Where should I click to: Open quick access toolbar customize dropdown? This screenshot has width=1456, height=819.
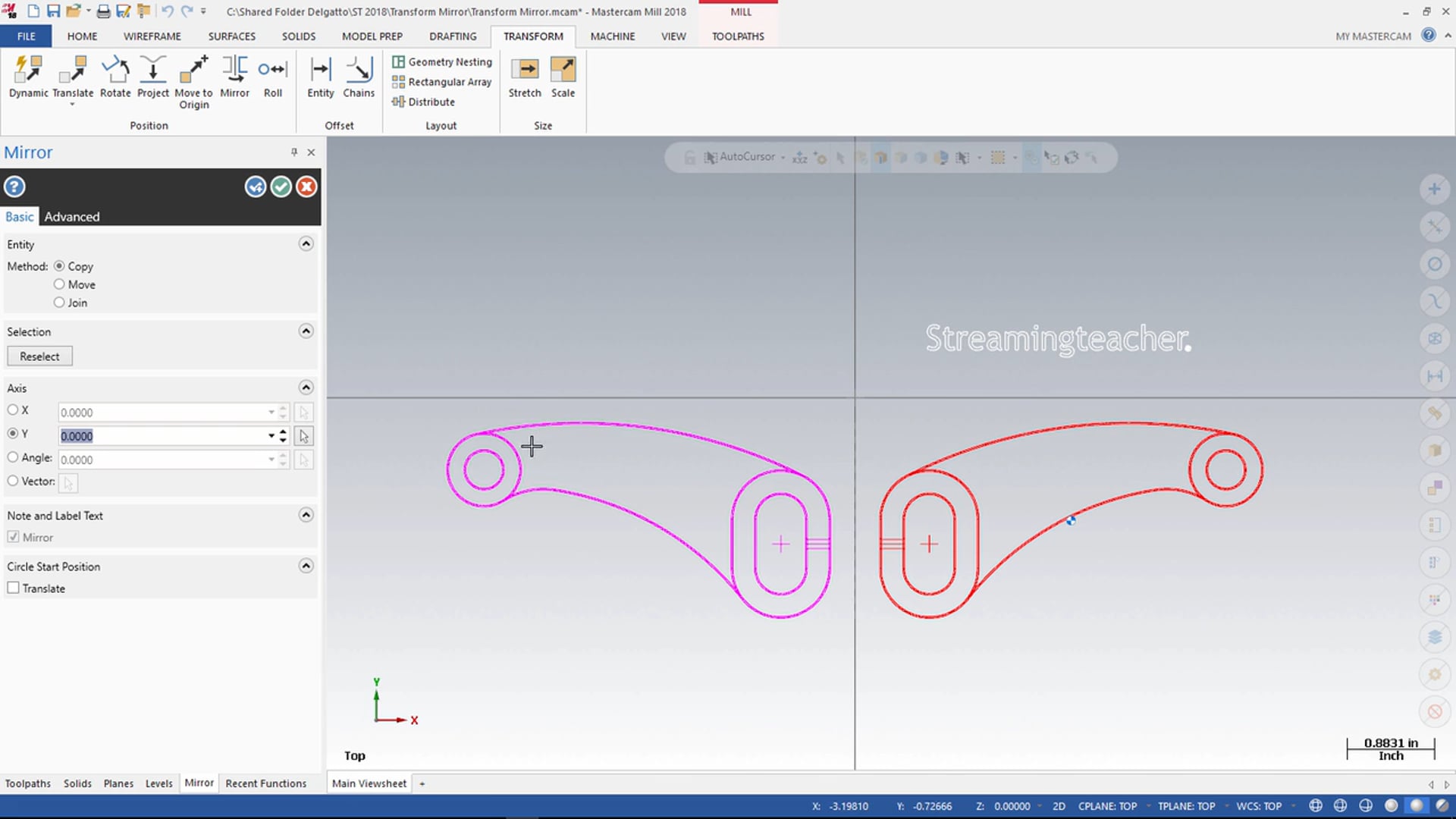pos(203,11)
